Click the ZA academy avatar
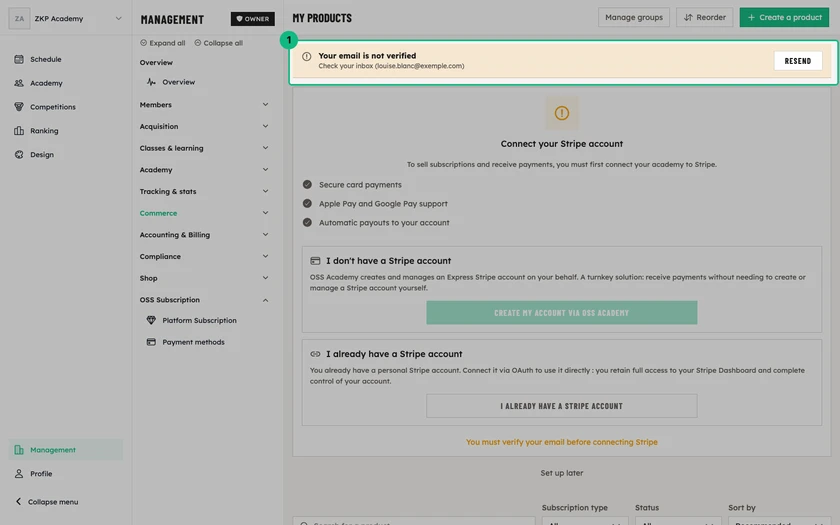This screenshot has width=840, height=525. tap(19, 19)
